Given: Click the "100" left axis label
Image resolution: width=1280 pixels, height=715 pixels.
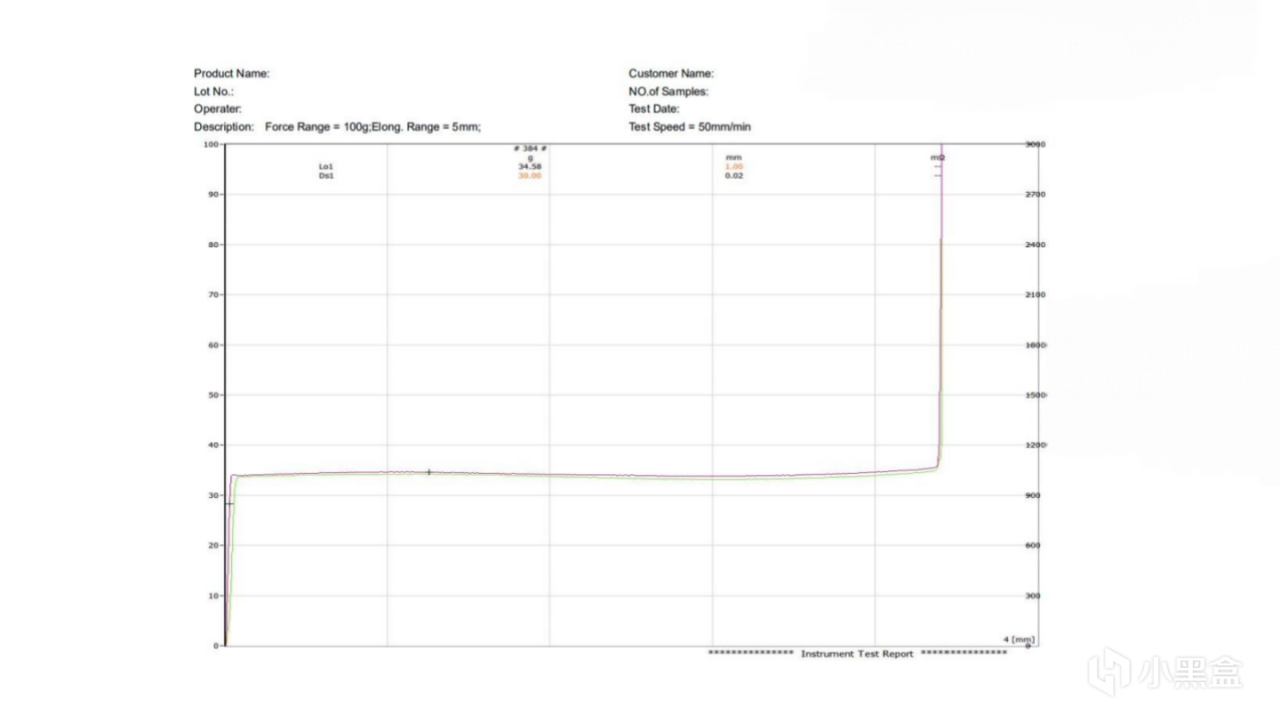Looking at the screenshot, I should coord(210,145).
